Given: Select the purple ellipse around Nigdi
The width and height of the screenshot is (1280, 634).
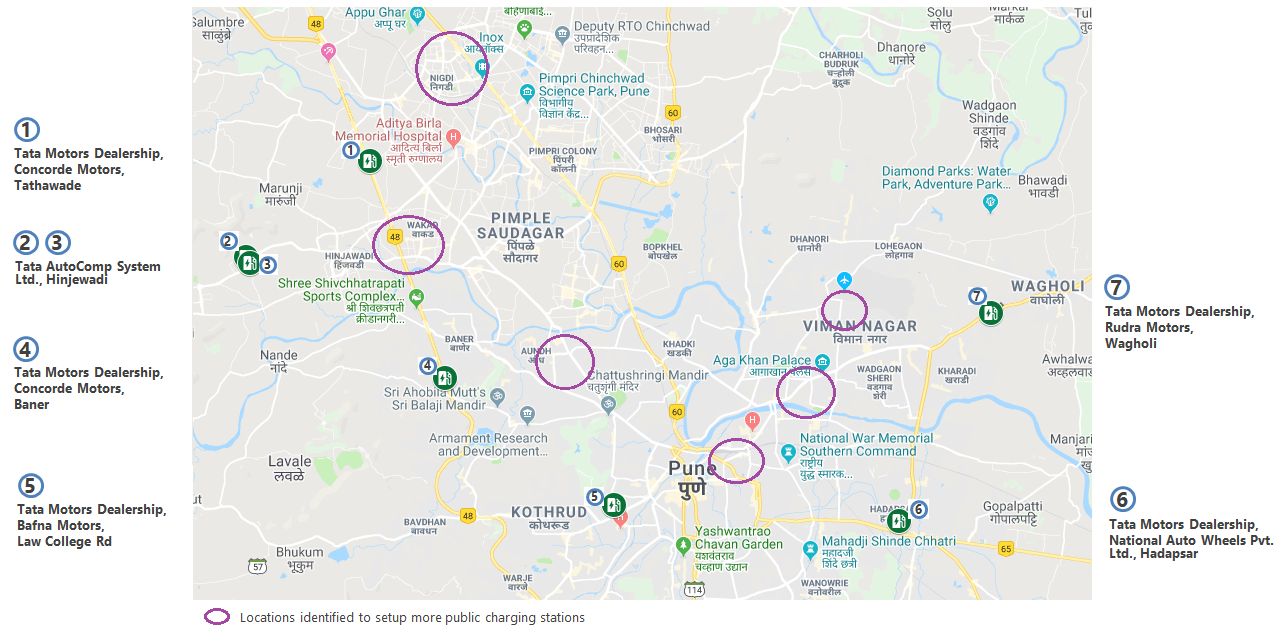Looking at the screenshot, I should tap(452, 68).
